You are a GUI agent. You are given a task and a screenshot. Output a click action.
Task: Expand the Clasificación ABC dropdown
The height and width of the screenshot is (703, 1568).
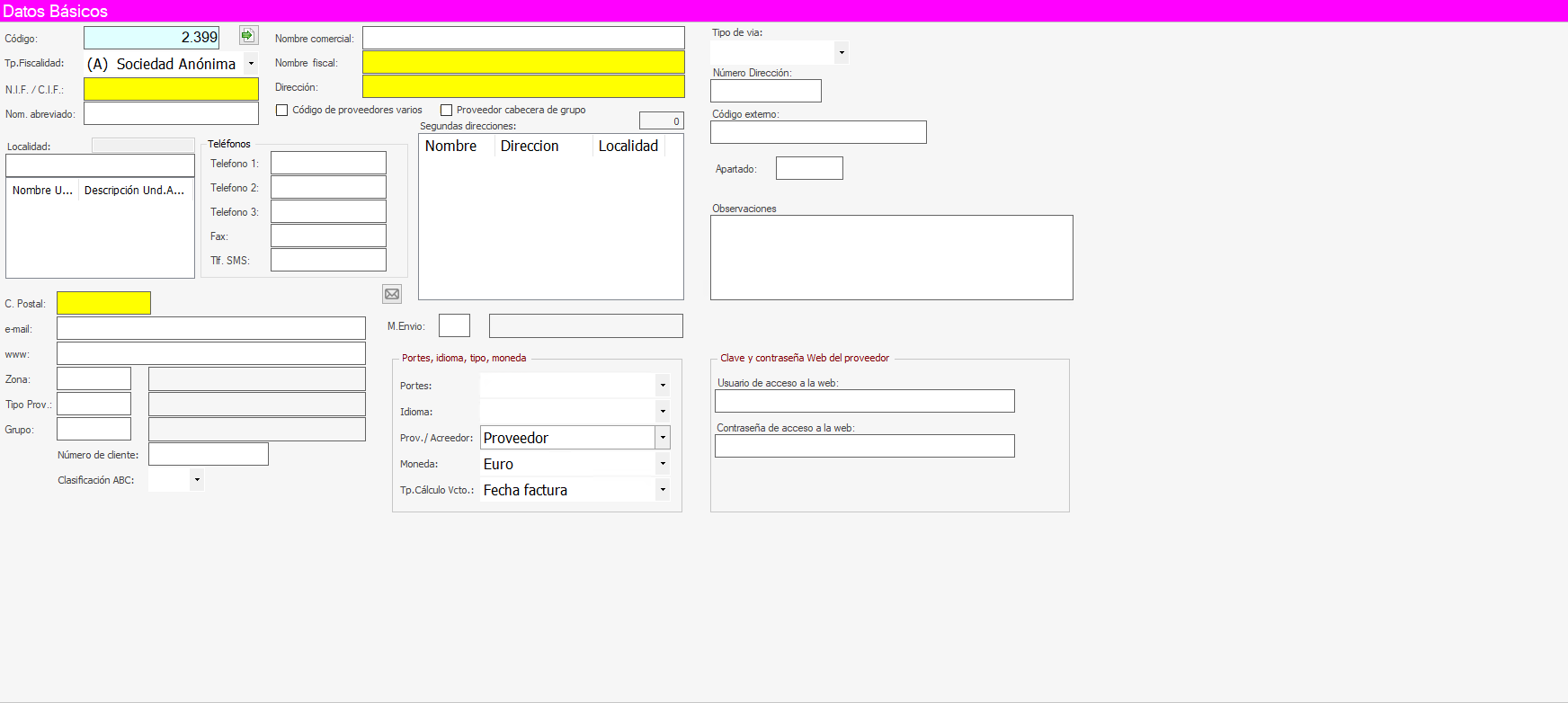pos(197,480)
